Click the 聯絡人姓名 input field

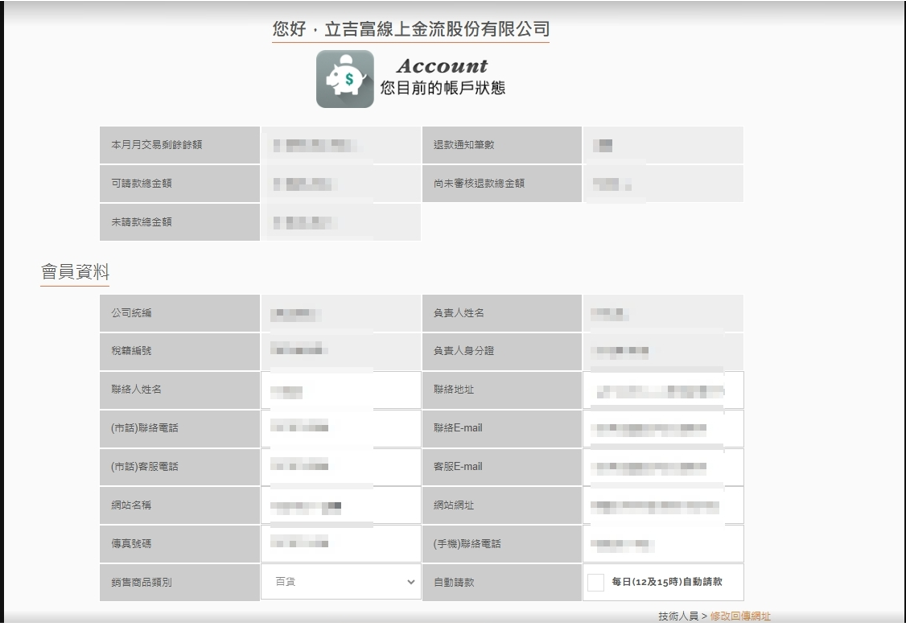[x=341, y=390]
